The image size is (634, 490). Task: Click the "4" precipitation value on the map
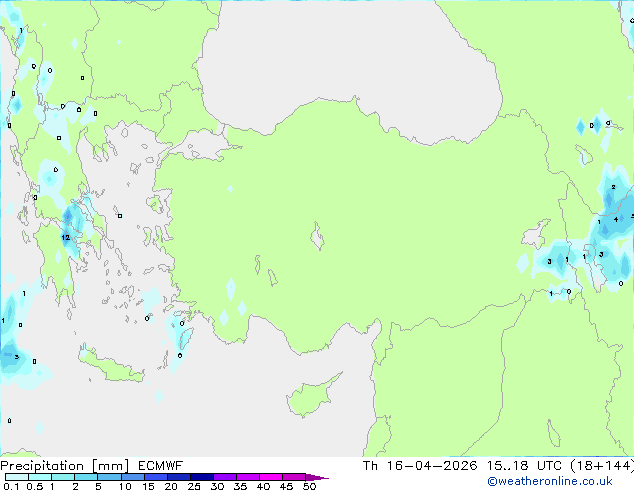(616, 220)
